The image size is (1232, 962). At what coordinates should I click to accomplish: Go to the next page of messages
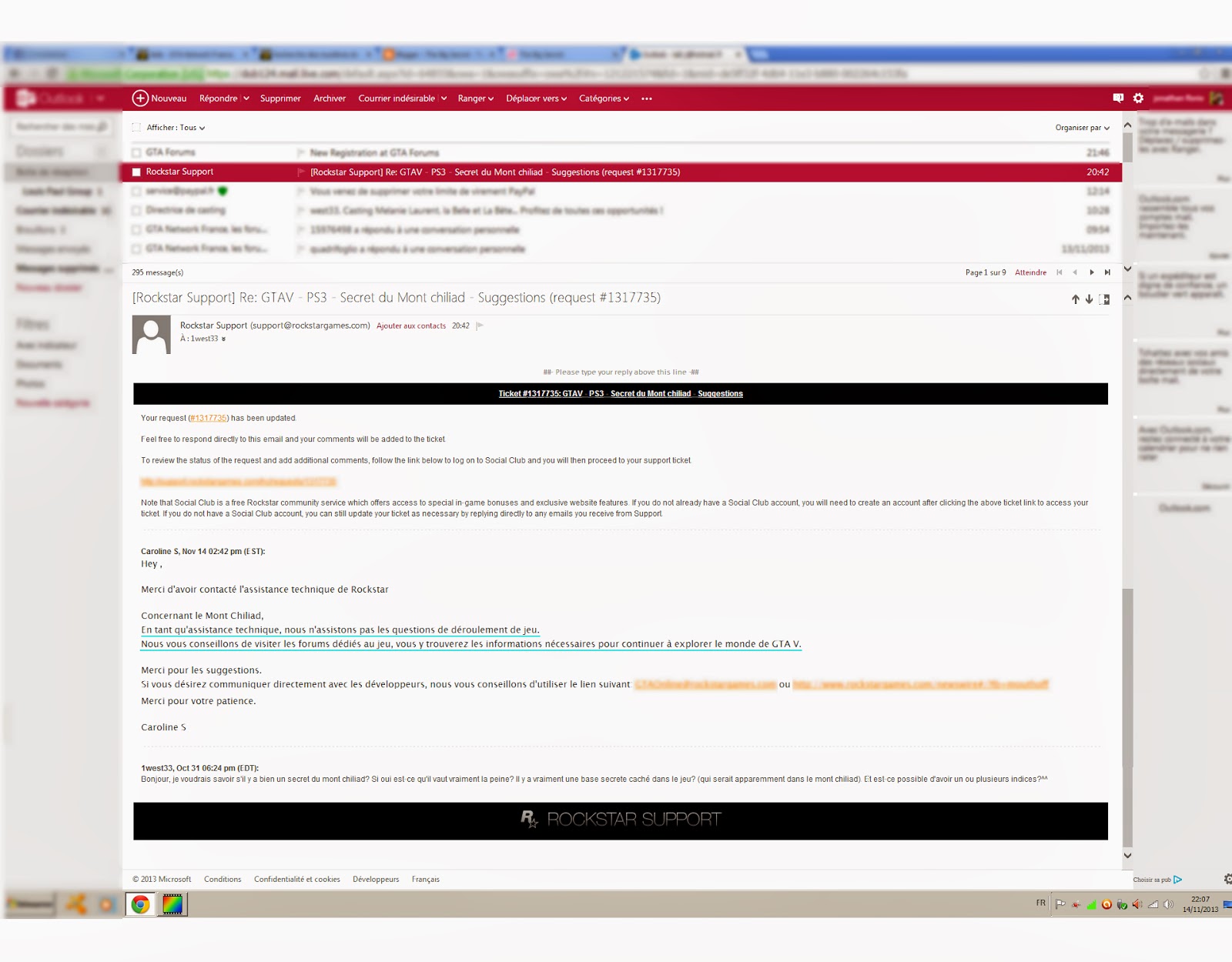point(1091,272)
